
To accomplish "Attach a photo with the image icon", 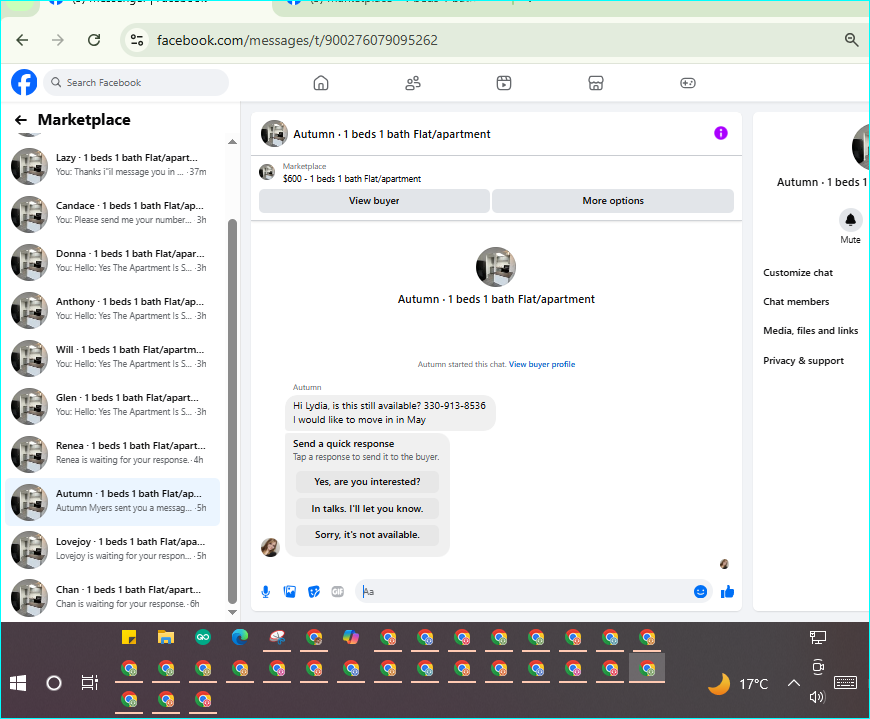I will (x=290, y=592).
